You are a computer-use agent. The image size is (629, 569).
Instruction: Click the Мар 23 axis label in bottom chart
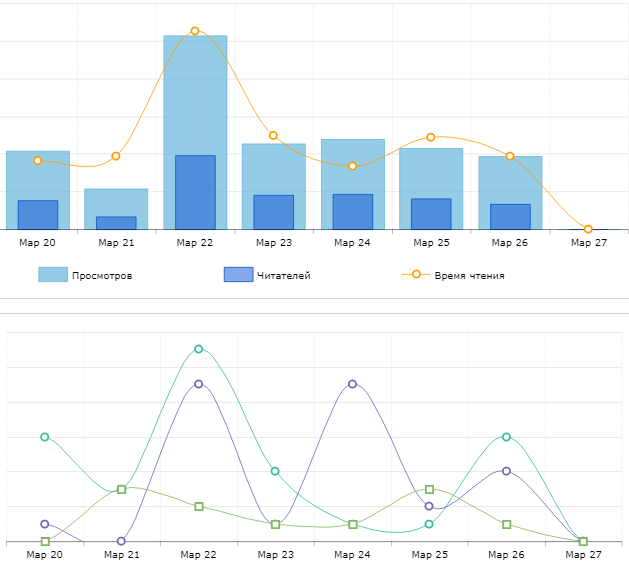(275, 554)
